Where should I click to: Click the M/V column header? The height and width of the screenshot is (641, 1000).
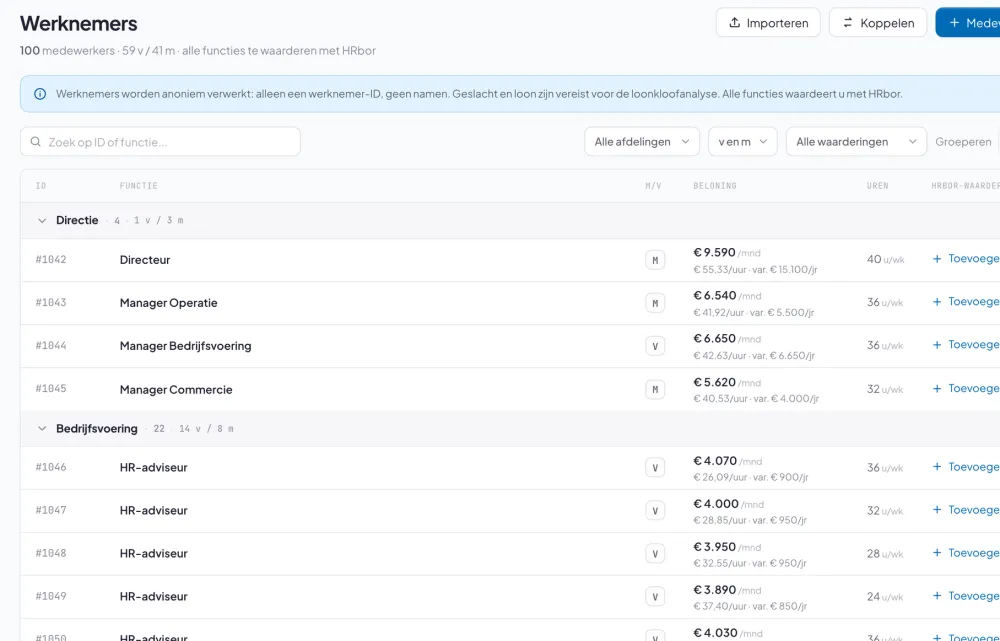[653, 186]
